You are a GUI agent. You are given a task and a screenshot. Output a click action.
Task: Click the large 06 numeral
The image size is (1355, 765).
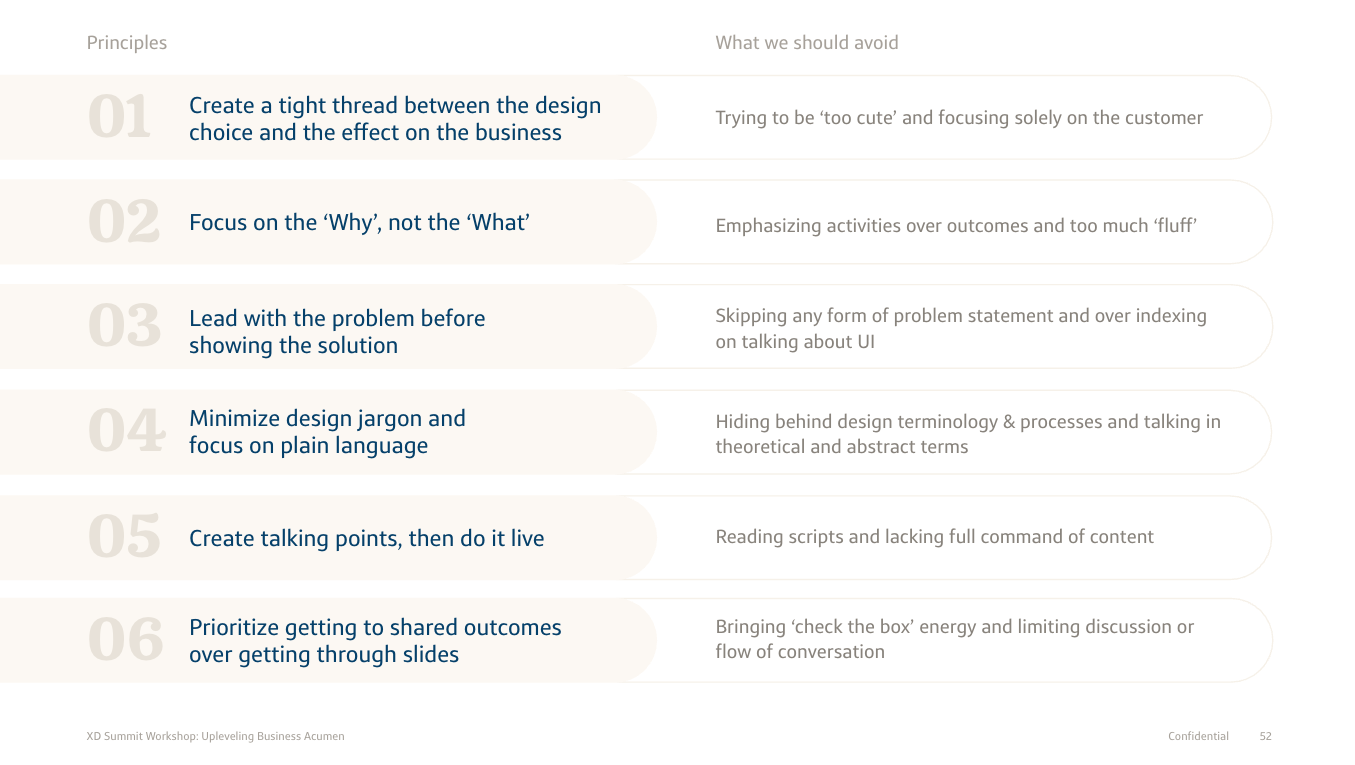[125, 640]
